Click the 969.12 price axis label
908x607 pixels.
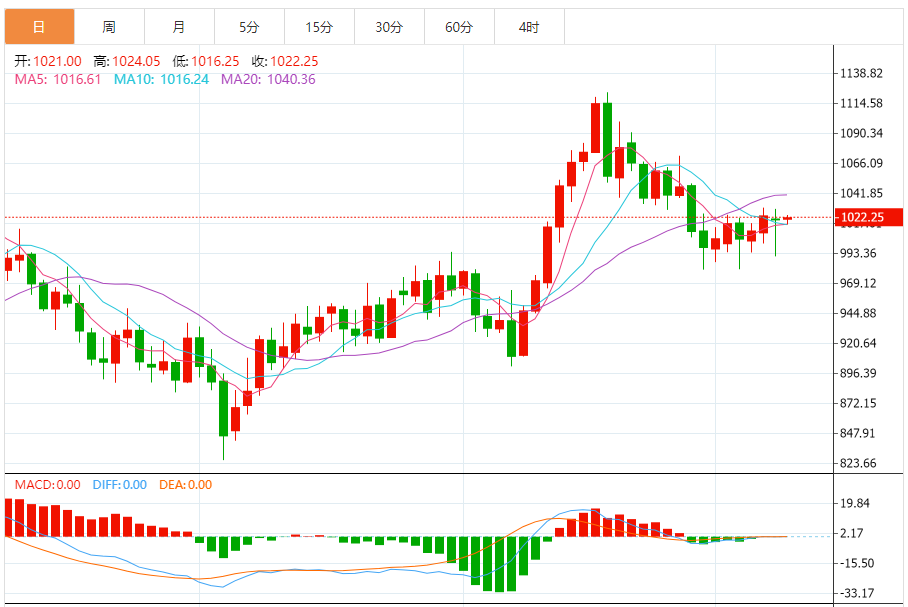pyautogui.click(x=858, y=283)
